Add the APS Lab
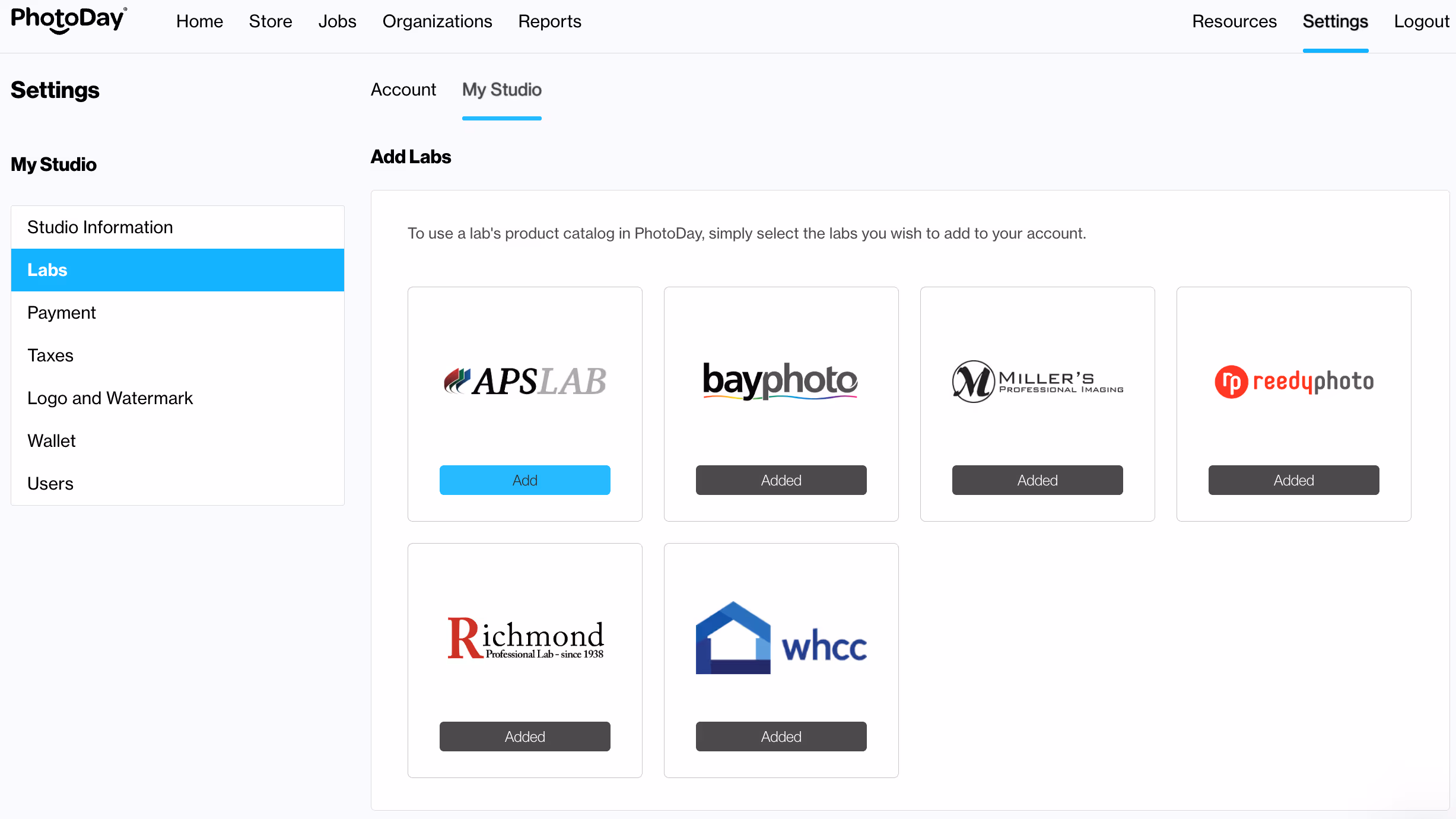This screenshot has height=819, width=1456. (525, 480)
